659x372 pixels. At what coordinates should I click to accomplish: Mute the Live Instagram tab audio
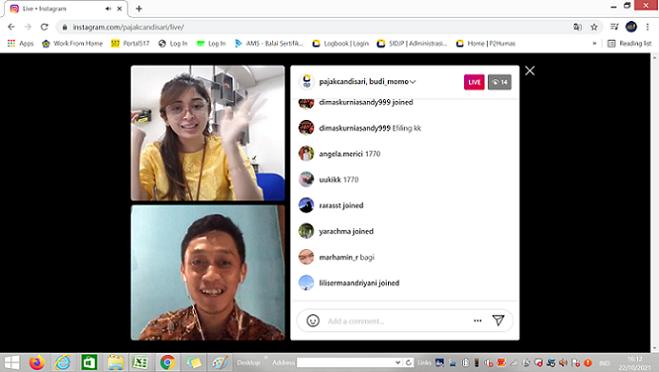(108, 8)
